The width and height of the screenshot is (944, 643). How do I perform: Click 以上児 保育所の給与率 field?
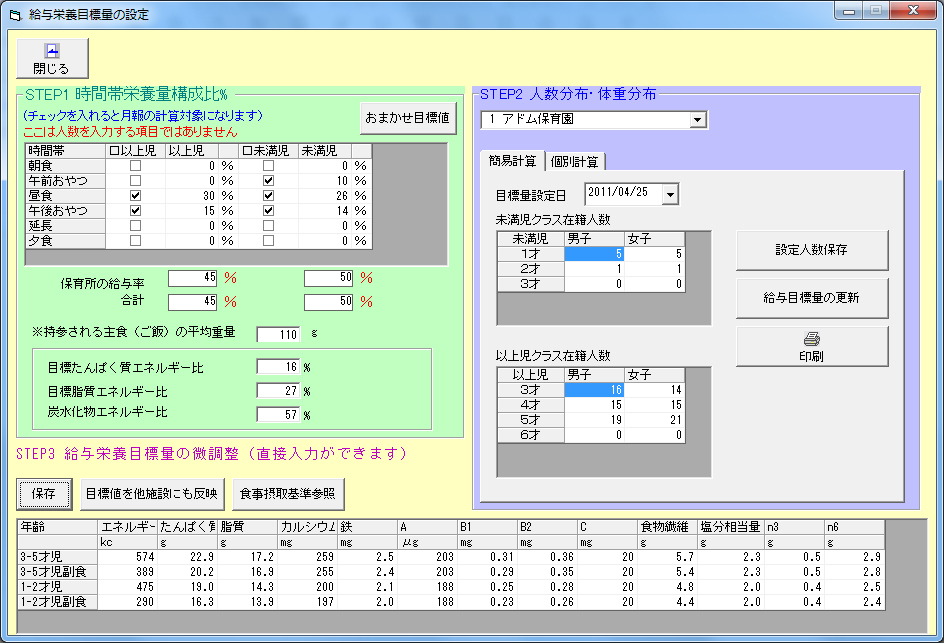(x=193, y=278)
